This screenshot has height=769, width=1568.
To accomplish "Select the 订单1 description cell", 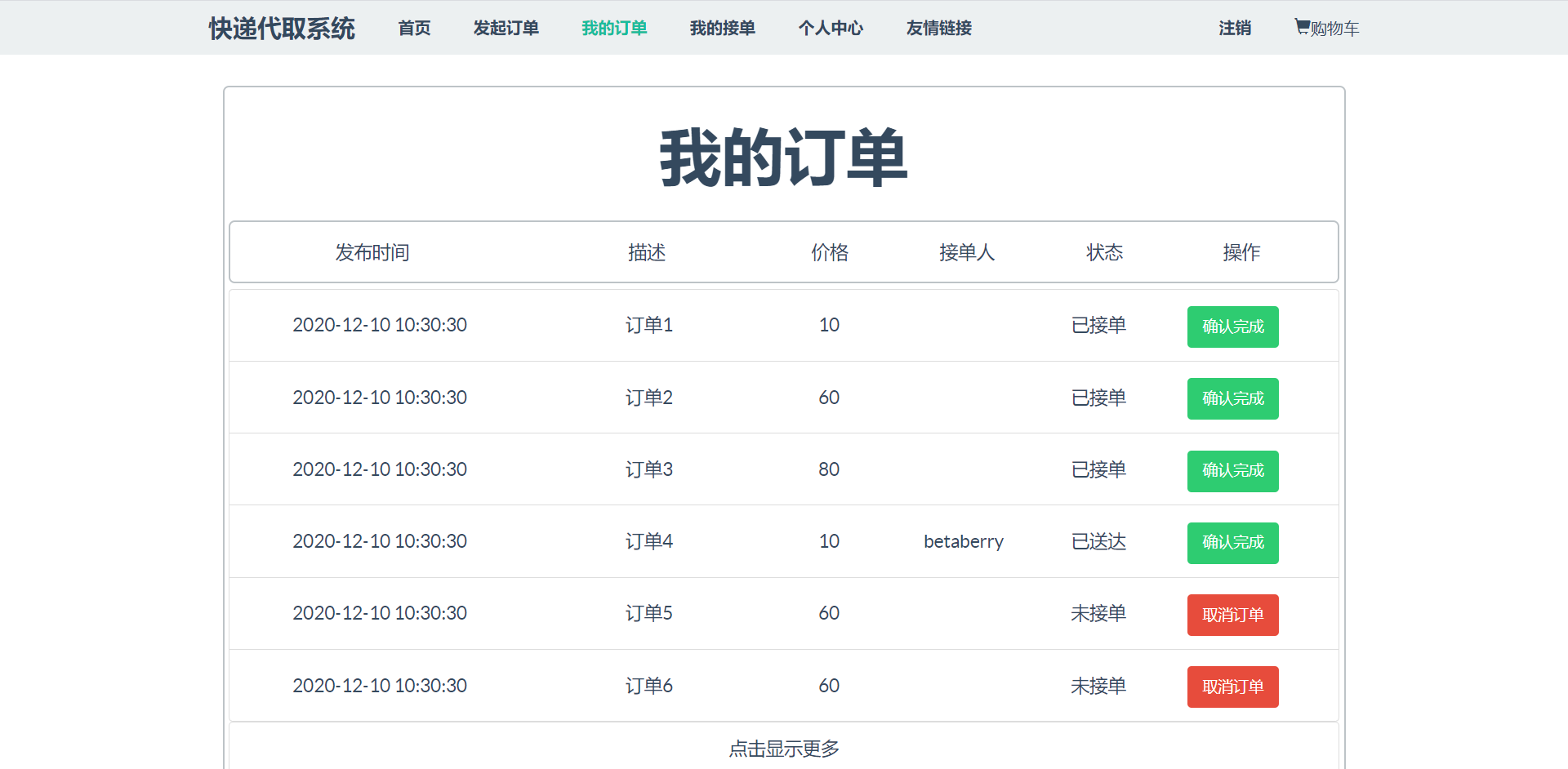I will pyautogui.click(x=649, y=325).
